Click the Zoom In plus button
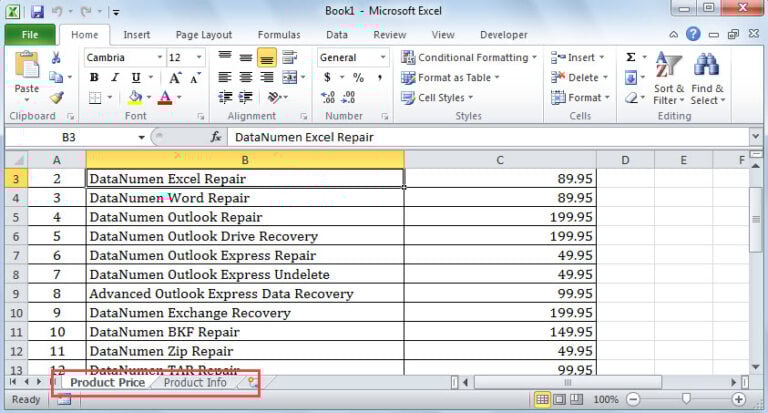The image size is (768, 413). (x=739, y=399)
